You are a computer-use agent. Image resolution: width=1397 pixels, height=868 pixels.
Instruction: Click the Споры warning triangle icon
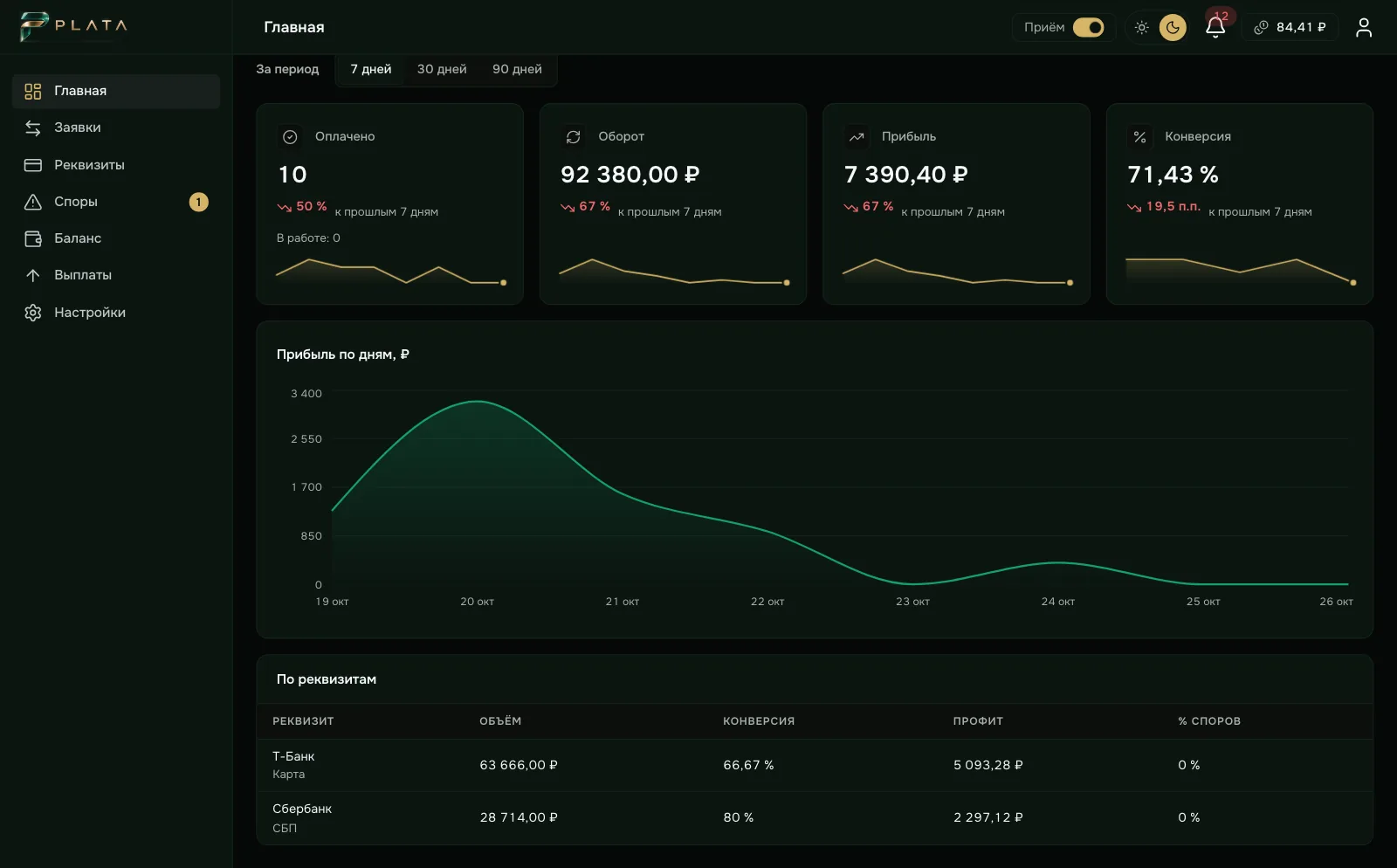33,202
